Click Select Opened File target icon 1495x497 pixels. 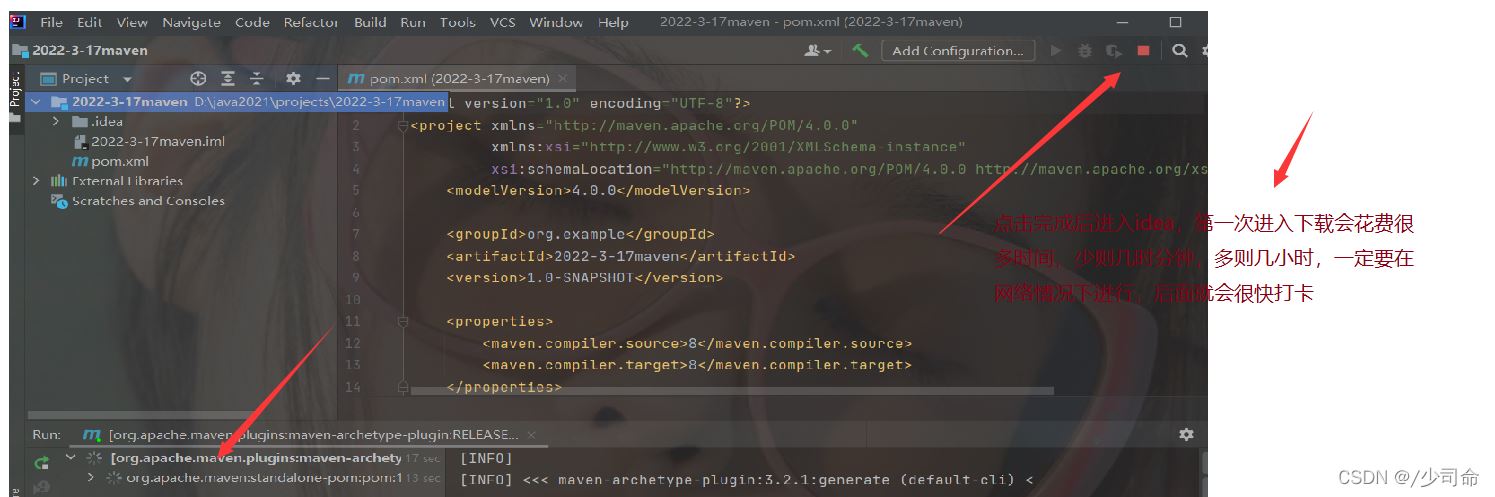tap(198, 78)
